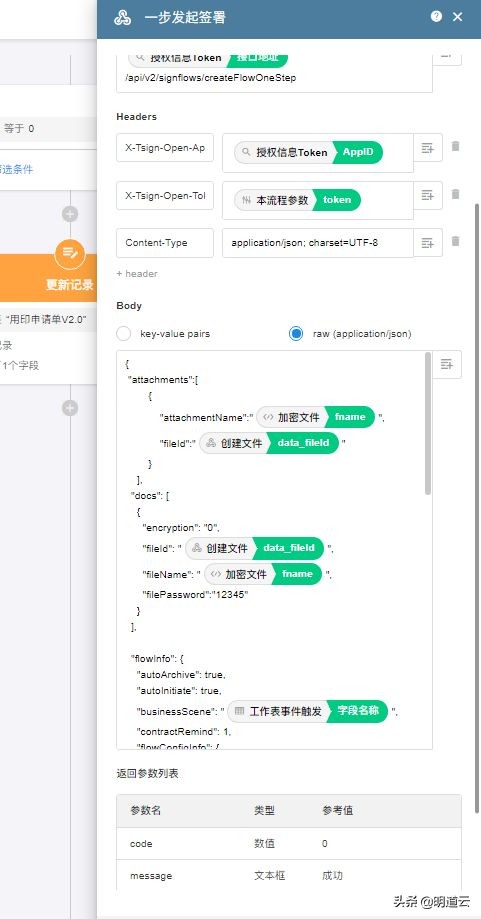481x919 pixels.
Task: Click the "contractRemind": 1 line
Action: pyautogui.click(x=184, y=731)
